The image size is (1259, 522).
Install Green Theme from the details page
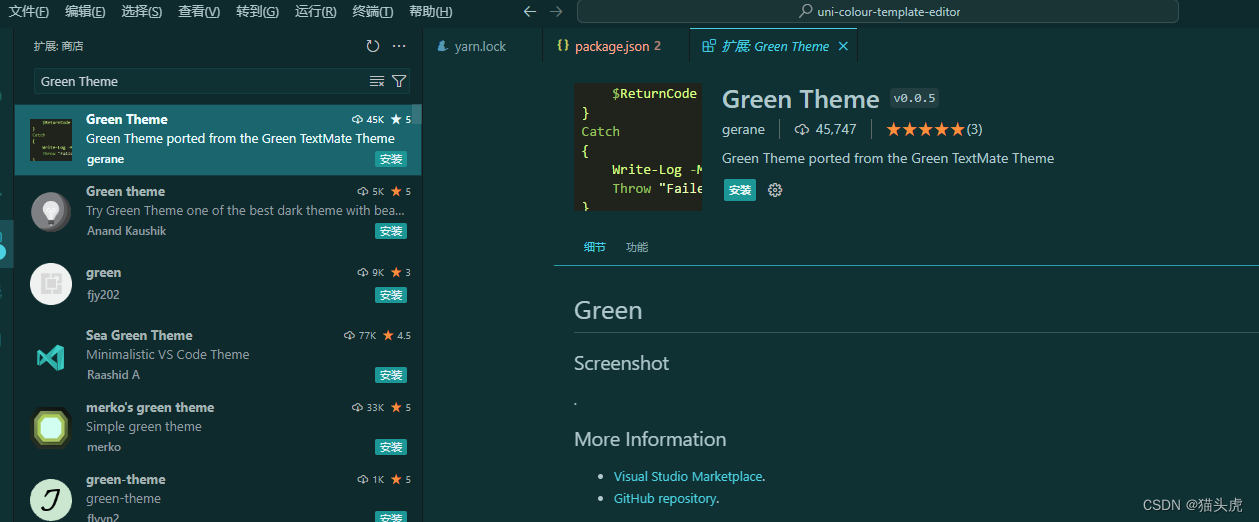740,190
